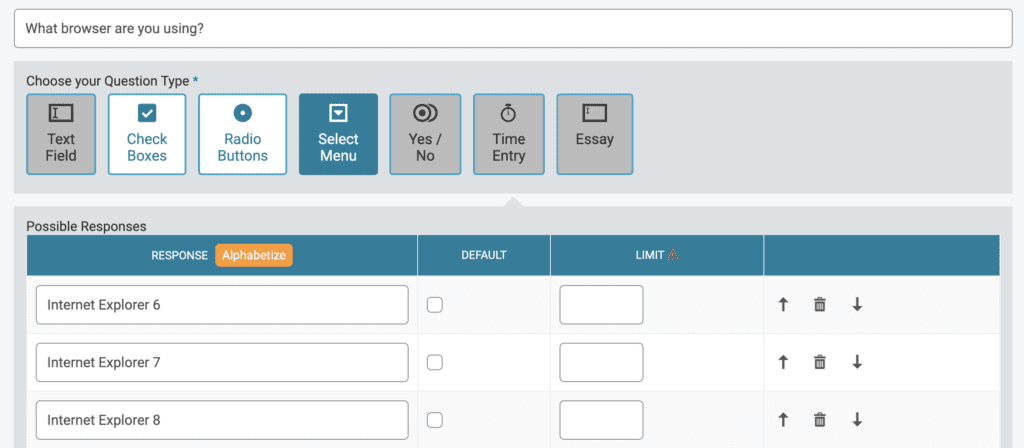Check default box for Internet Explorer 8
The height and width of the screenshot is (448, 1024).
click(x=434, y=420)
